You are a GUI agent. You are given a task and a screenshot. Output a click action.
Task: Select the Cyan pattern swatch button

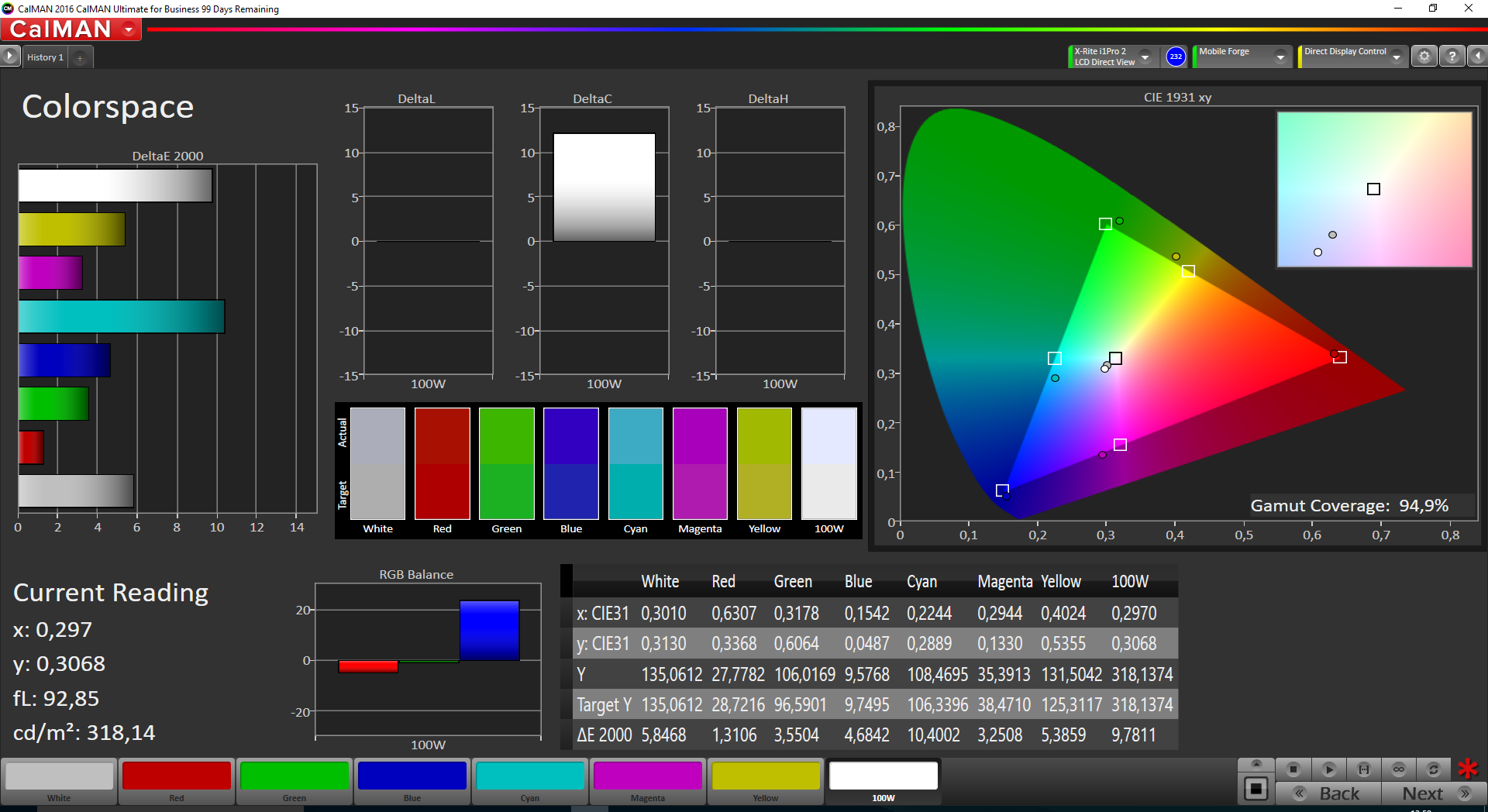click(x=530, y=781)
